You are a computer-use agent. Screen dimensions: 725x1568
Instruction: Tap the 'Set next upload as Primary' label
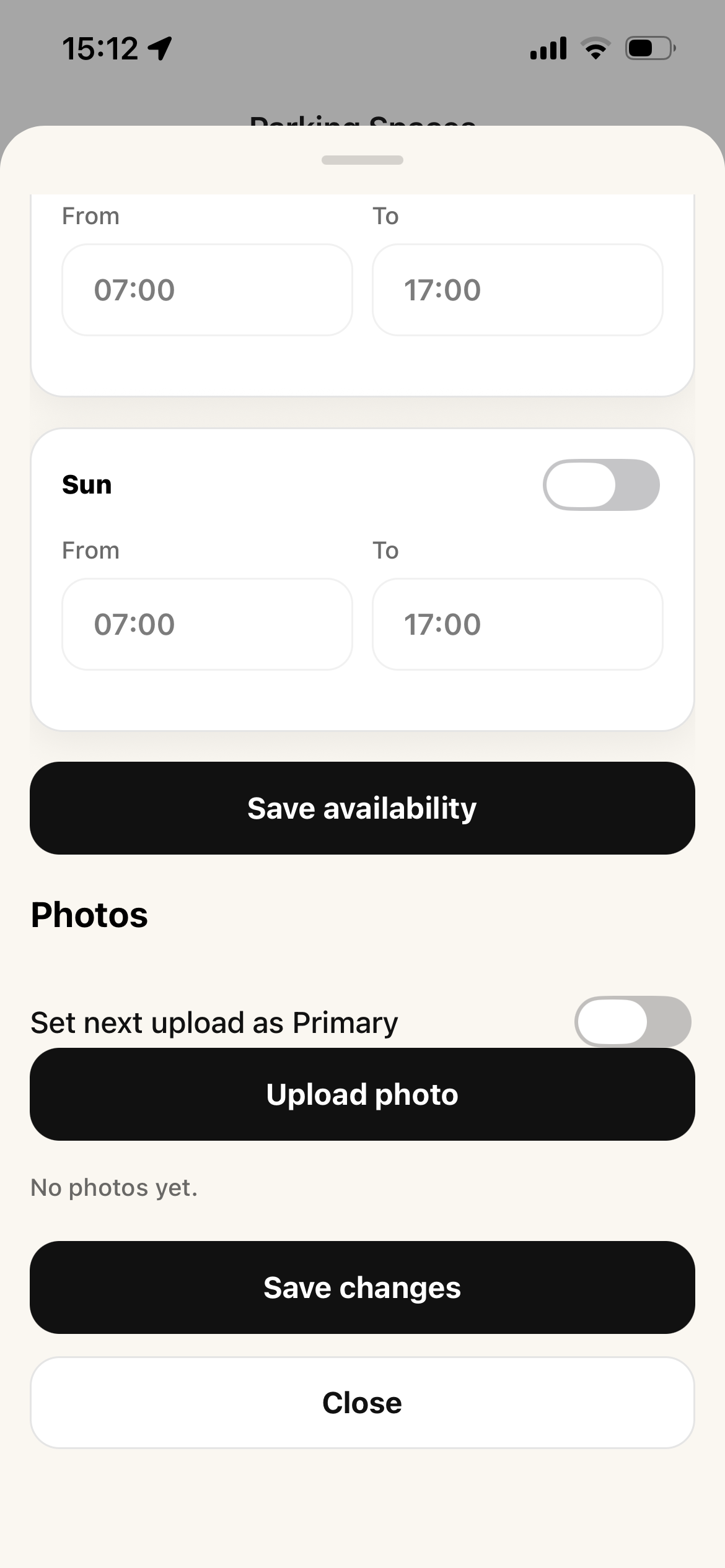[x=214, y=1022]
